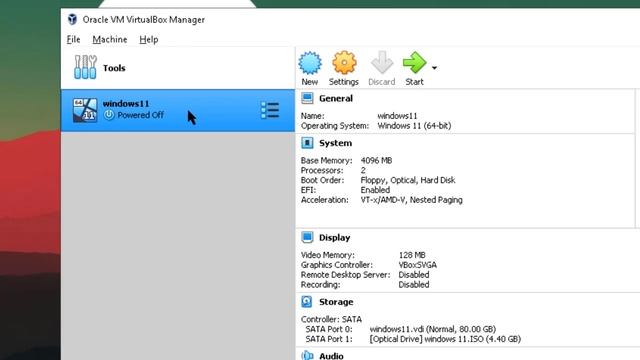Click the System section chip icon
Viewport: 640px width, 360px height.
(307, 143)
